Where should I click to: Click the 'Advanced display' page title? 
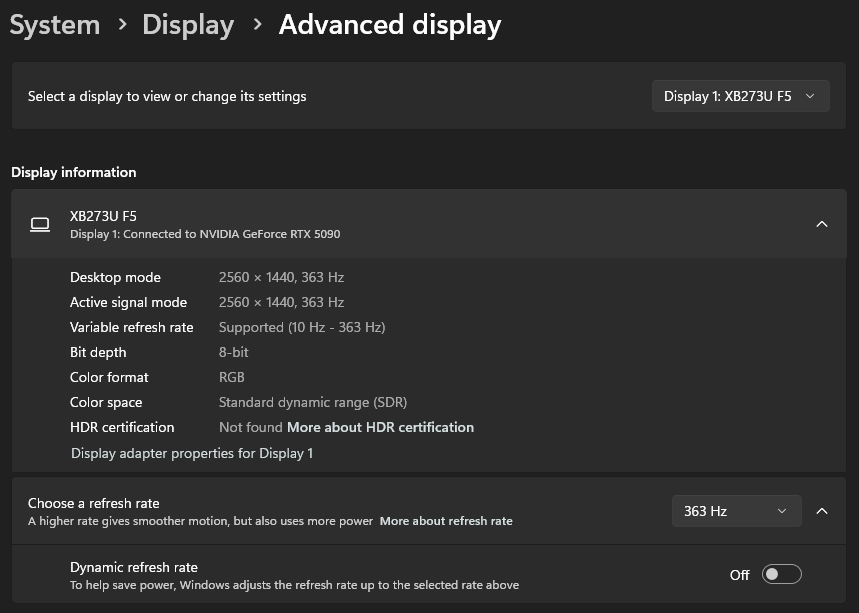390,25
